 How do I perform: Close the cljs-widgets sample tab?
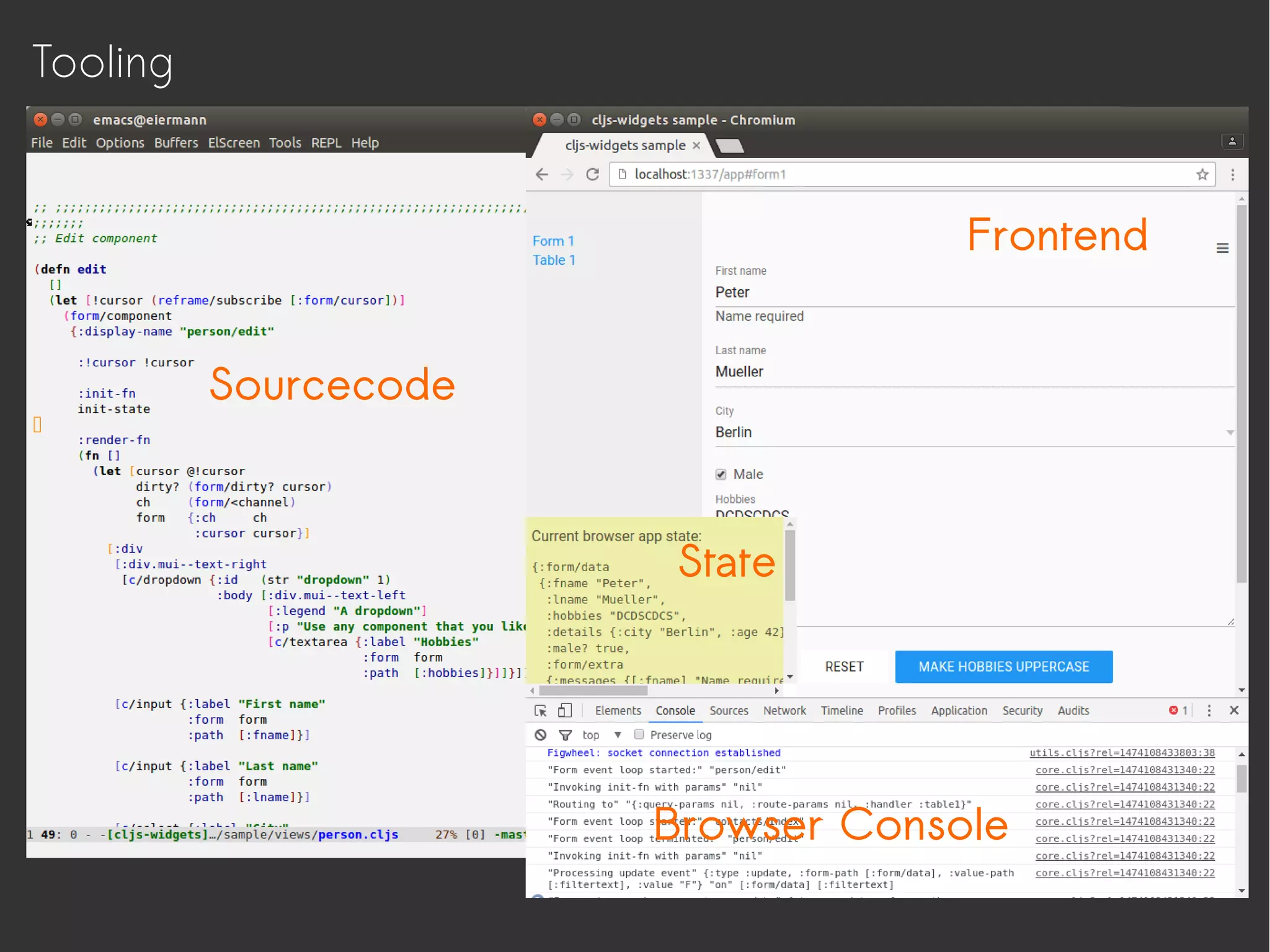[696, 145]
